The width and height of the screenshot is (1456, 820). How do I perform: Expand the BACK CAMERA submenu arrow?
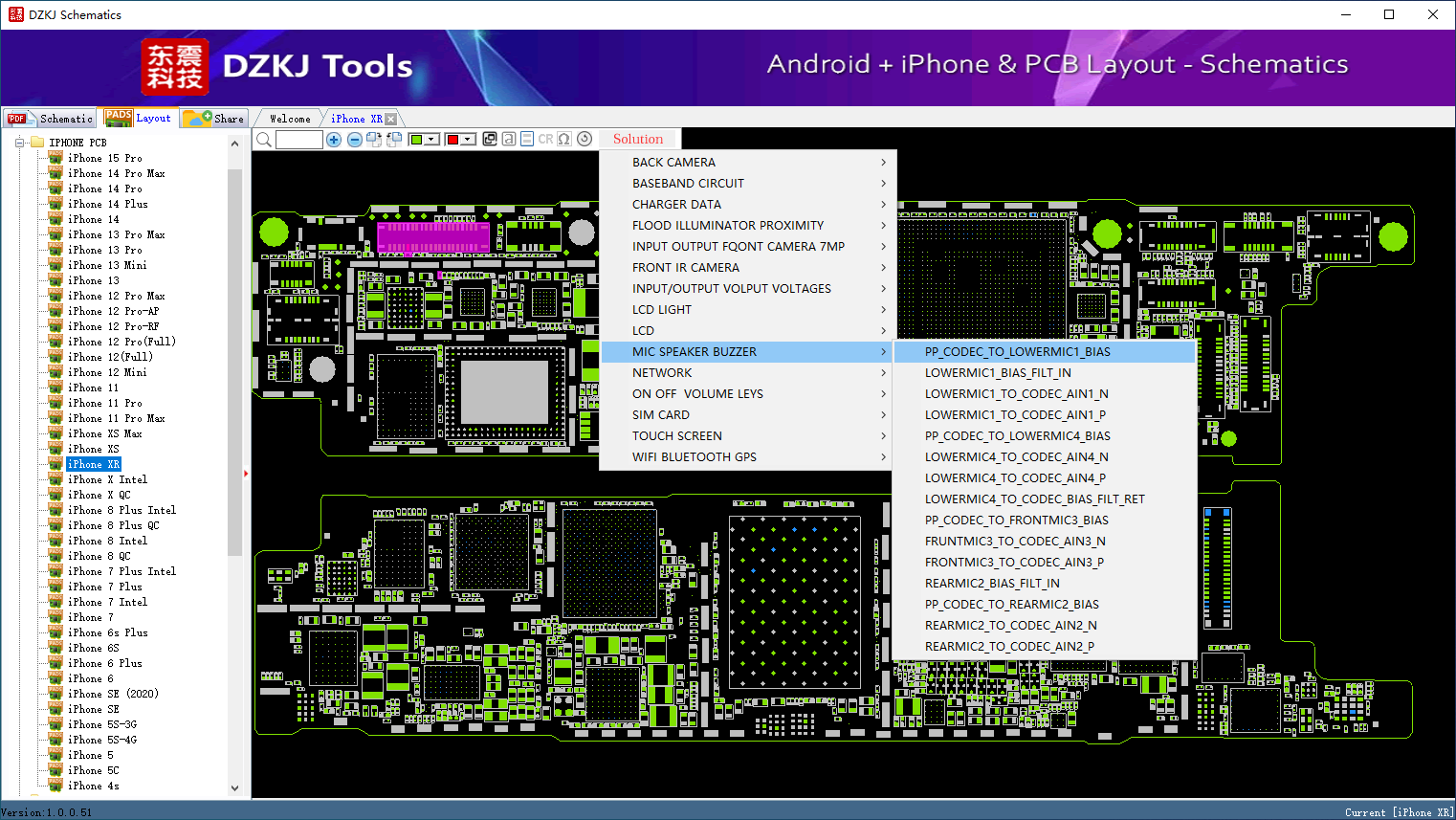[883, 163]
